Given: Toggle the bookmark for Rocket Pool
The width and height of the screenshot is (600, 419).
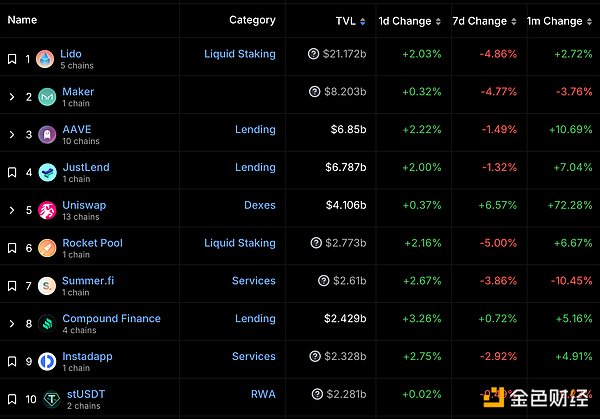Looking at the screenshot, I should 12,248.
